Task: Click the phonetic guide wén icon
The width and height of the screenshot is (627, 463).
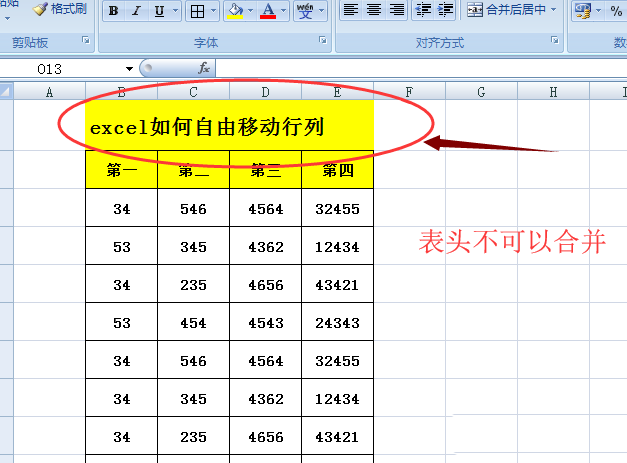Action: tap(305, 11)
